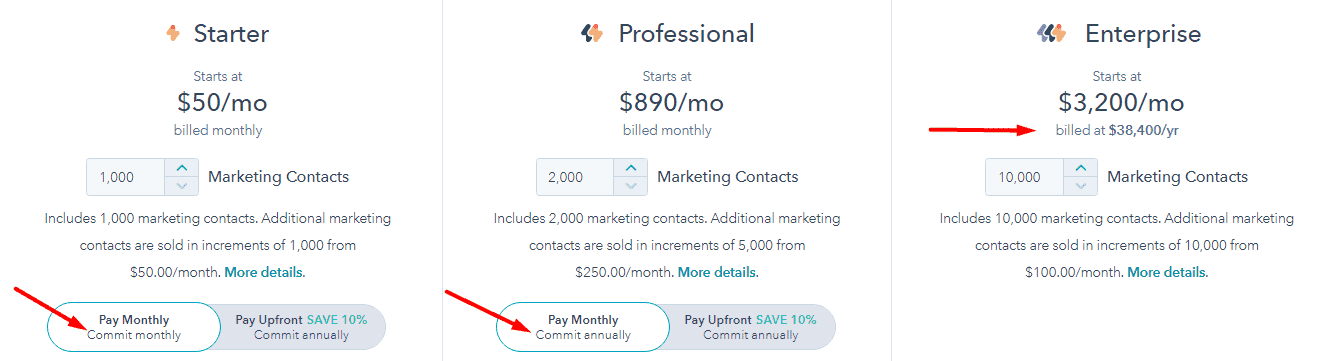Click the Starter plan lightning icon
This screenshot has height=361, width=1325.
tap(173, 34)
